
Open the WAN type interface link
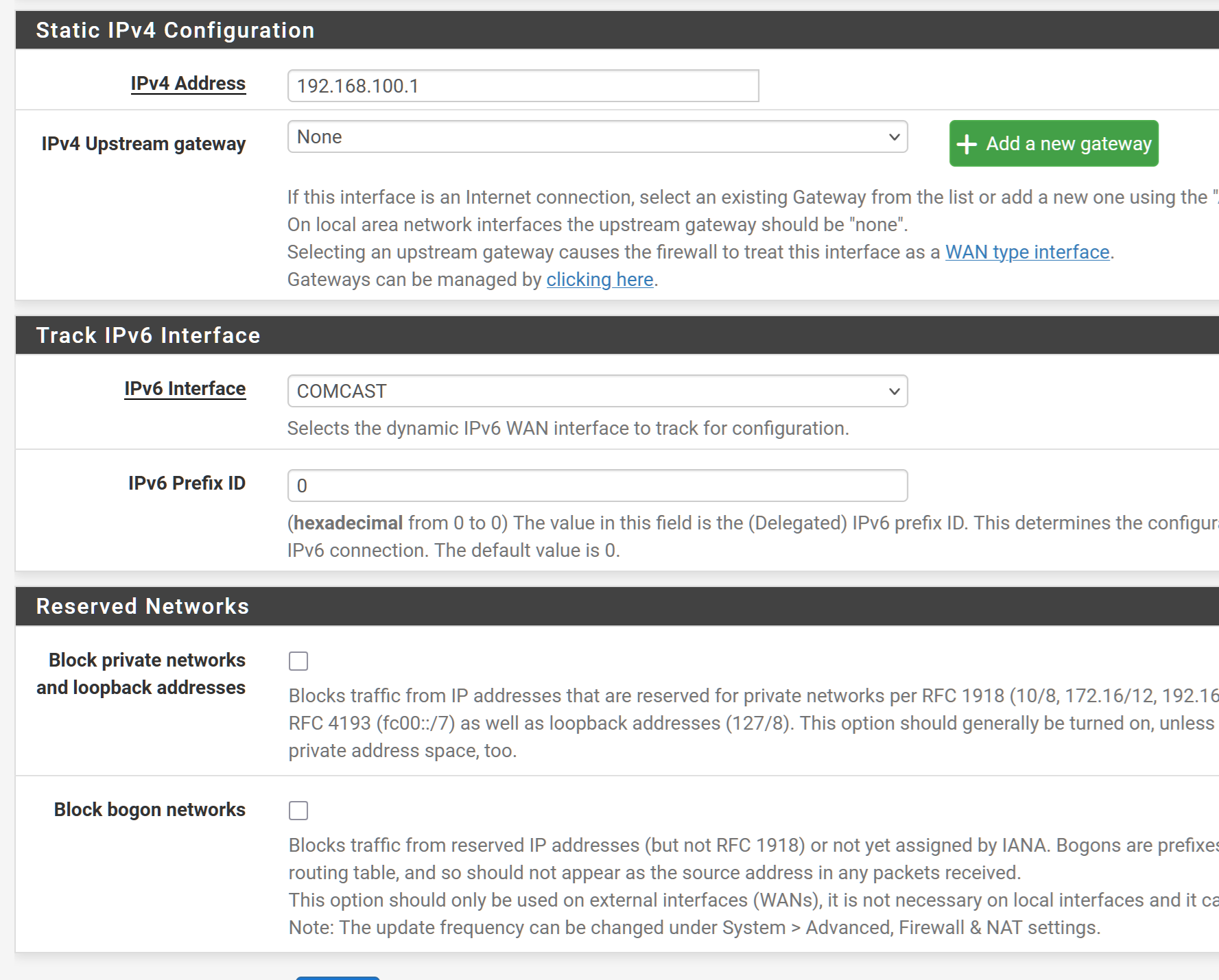pyautogui.click(x=1027, y=252)
